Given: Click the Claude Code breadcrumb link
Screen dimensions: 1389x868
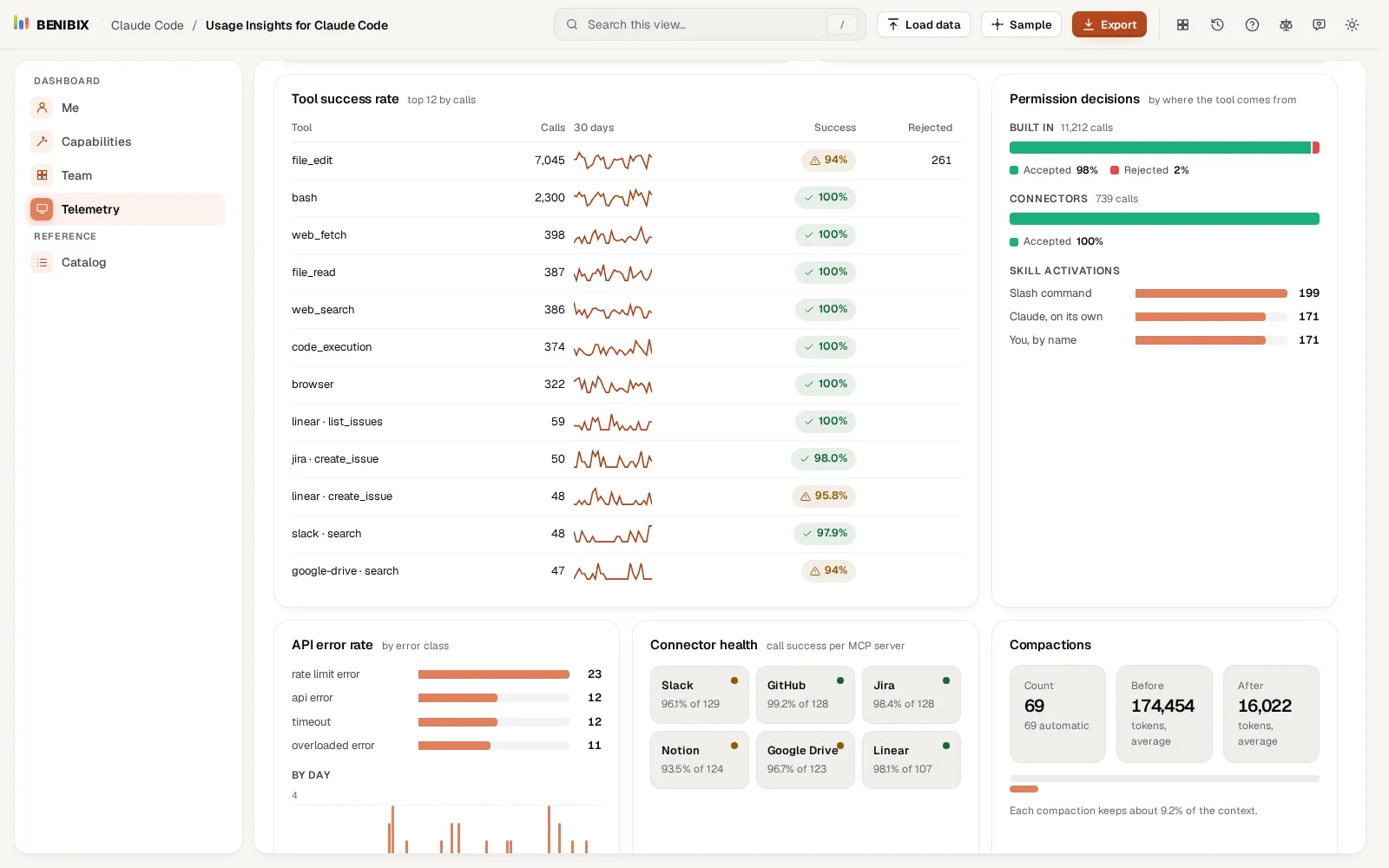Looking at the screenshot, I should tap(148, 25).
